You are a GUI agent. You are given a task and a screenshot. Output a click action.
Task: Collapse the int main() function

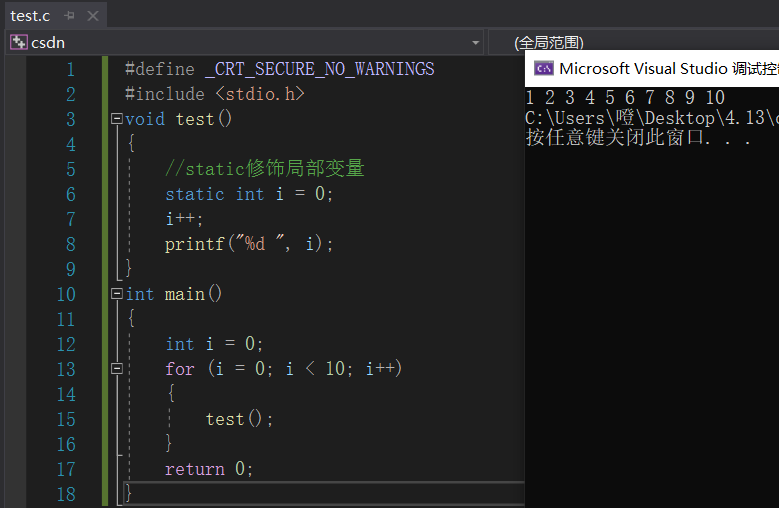(117, 293)
